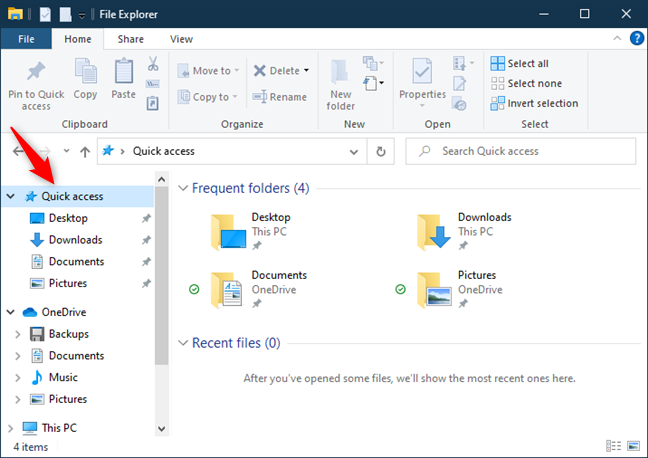
Task: Create a New folder
Action: coord(341,85)
